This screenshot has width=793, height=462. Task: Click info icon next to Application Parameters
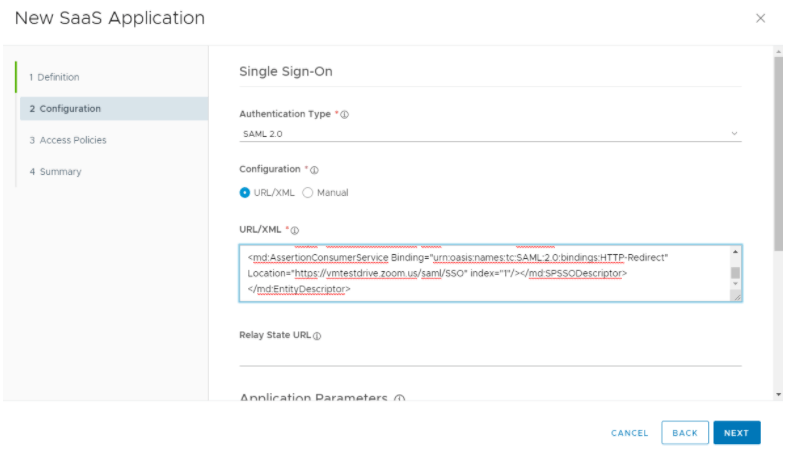pos(399,398)
